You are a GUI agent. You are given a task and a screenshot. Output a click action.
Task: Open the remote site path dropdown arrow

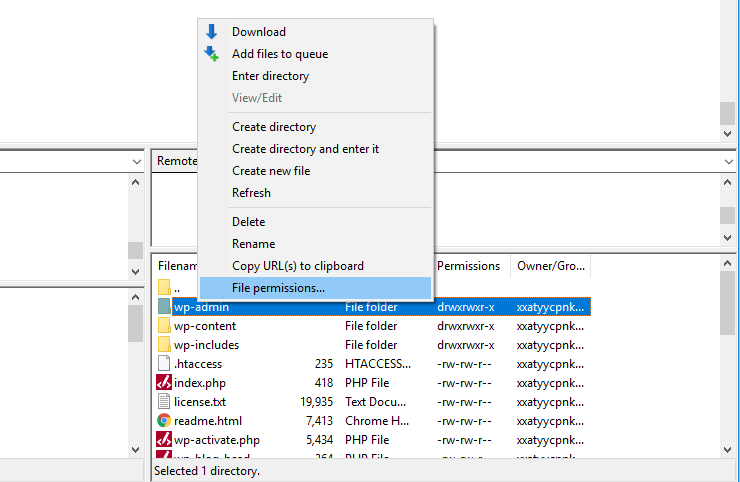728,162
